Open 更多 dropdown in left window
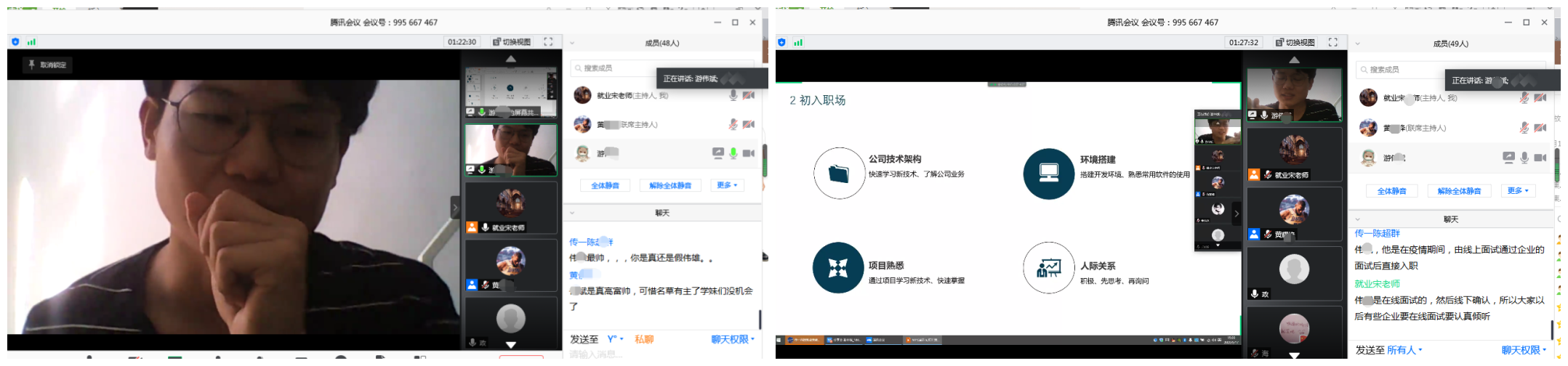Image resolution: width=1568 pixels, height=366 pixels. 727,185
